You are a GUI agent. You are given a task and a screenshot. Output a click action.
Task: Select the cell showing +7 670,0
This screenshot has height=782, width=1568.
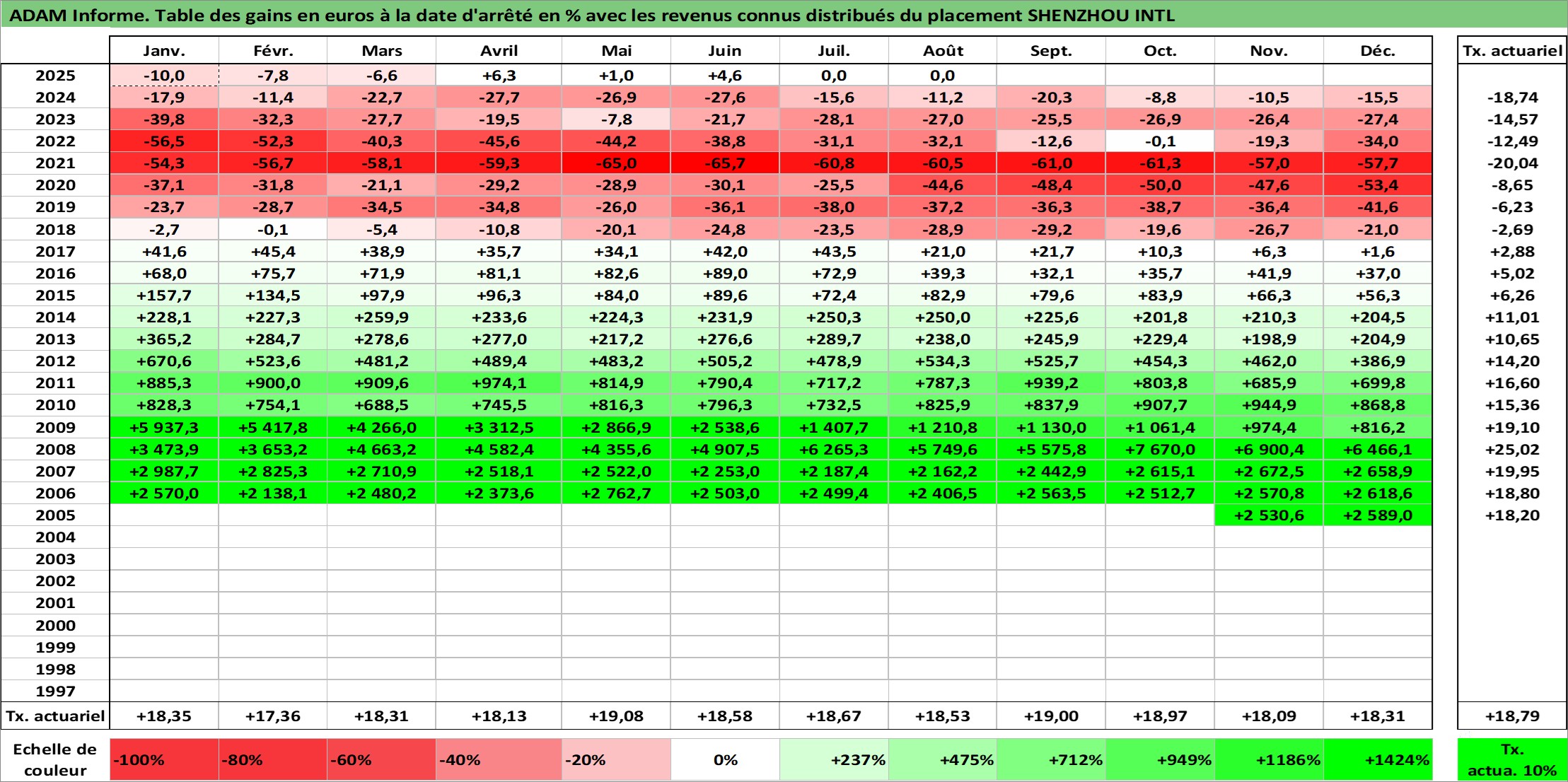click(x=1160, y=450)
